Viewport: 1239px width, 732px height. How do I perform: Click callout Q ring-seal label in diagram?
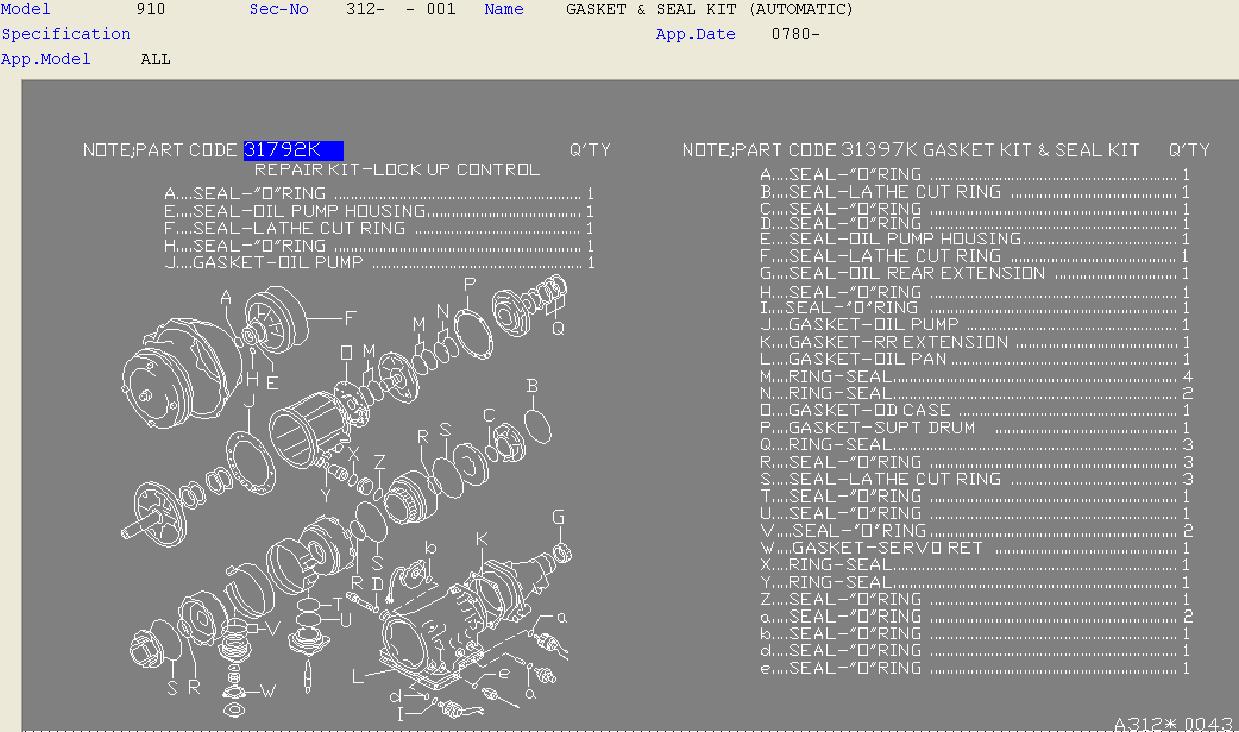click(558, 327)
